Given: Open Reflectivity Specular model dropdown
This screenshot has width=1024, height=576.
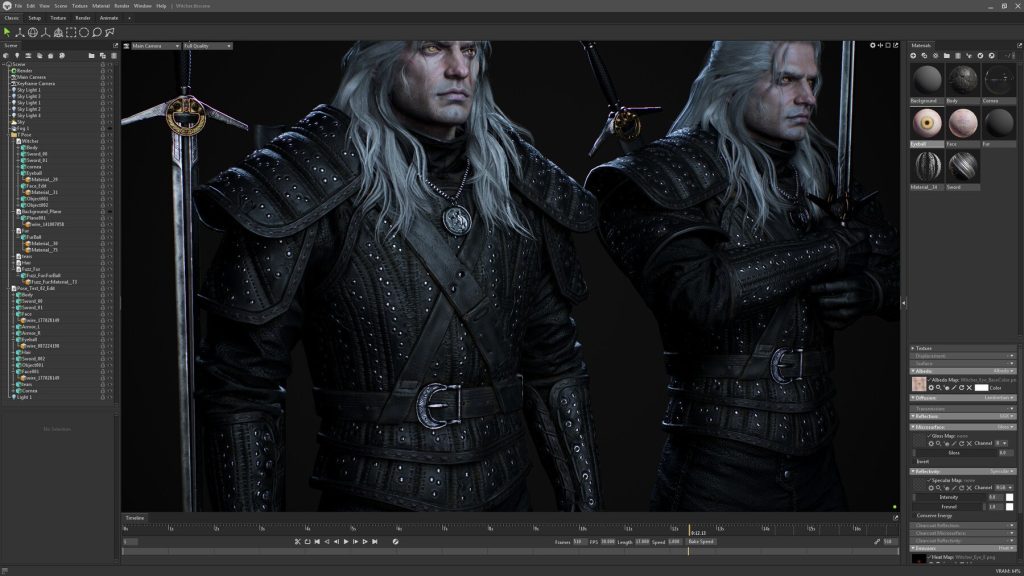Looking at the screenshot, I should [1002, 471].
